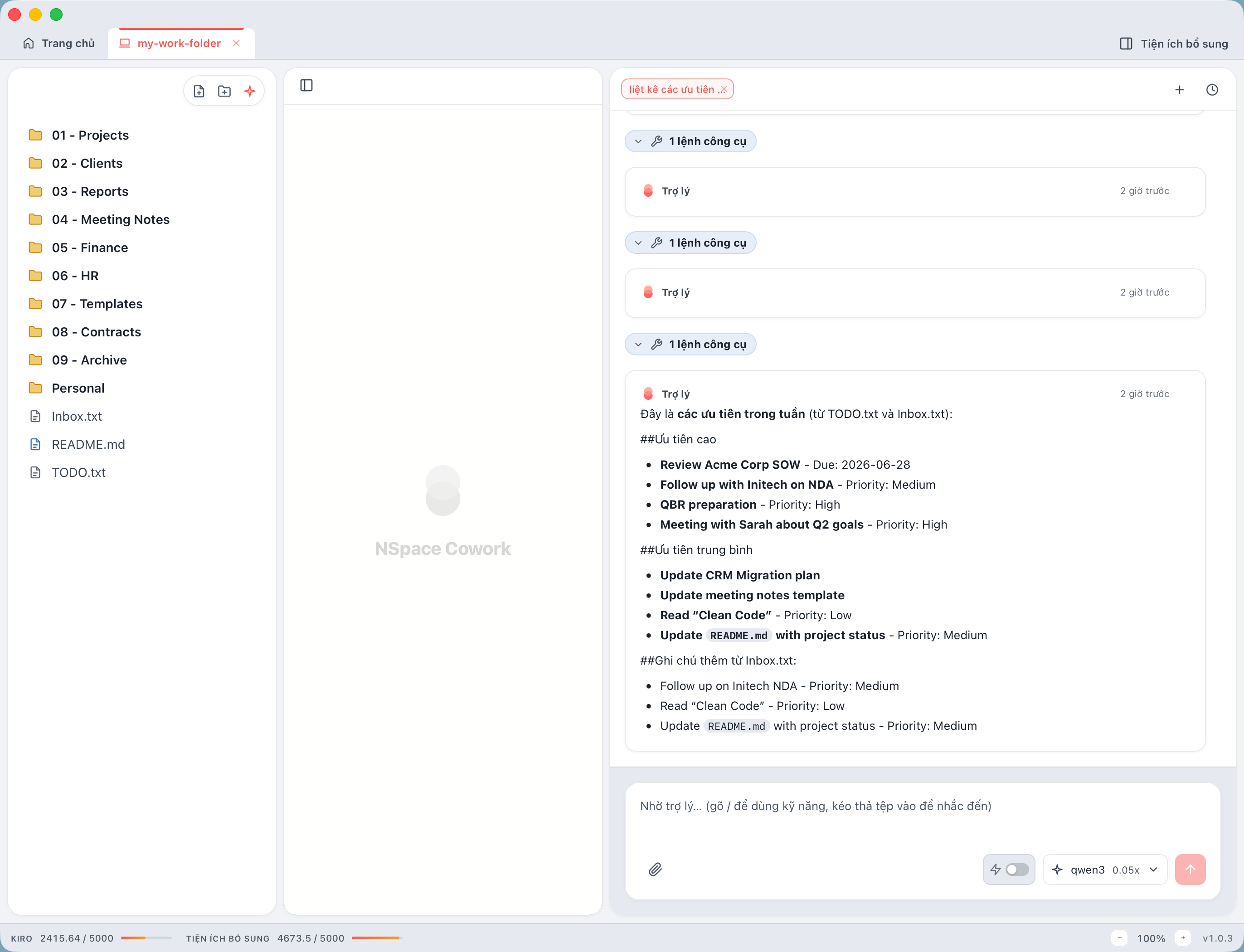The width and height of the screenshot is (1244, 952).
Task: Click the TODO.txt file icon
Action: point(35,472)
